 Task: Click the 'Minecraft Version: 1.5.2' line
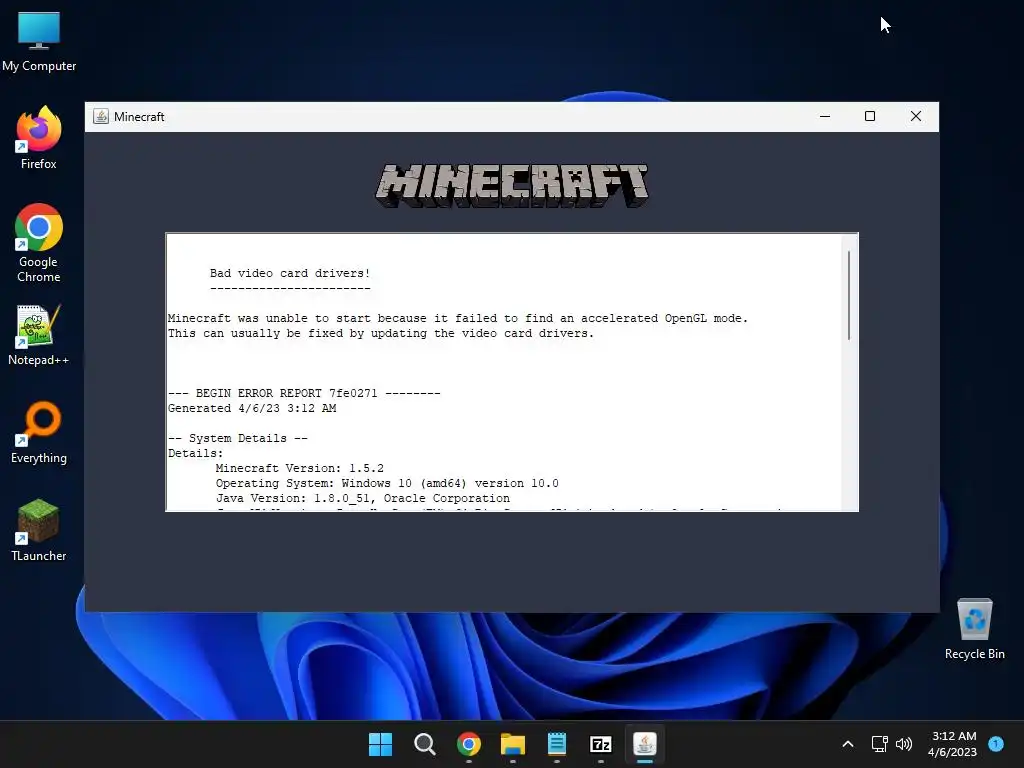300,468
